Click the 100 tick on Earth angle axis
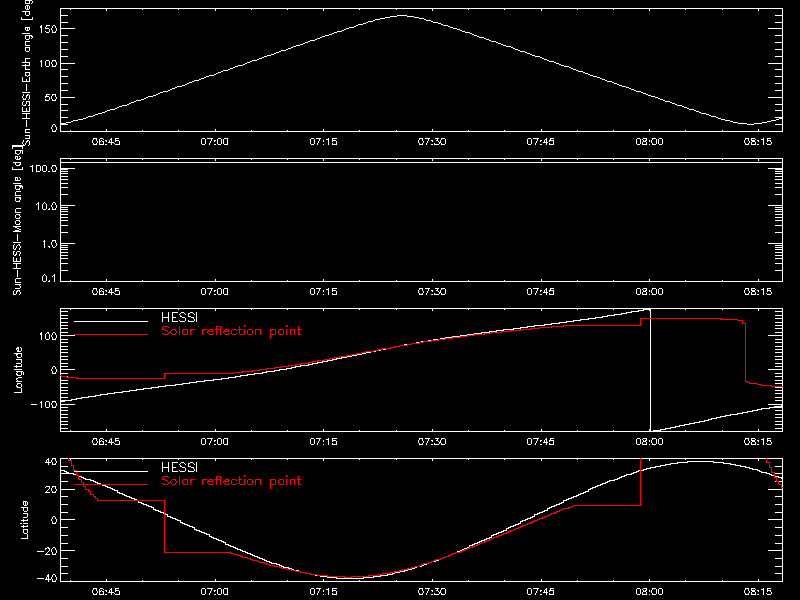The height and width of the screenshot is (600, 800). click(x=48, y=63)
